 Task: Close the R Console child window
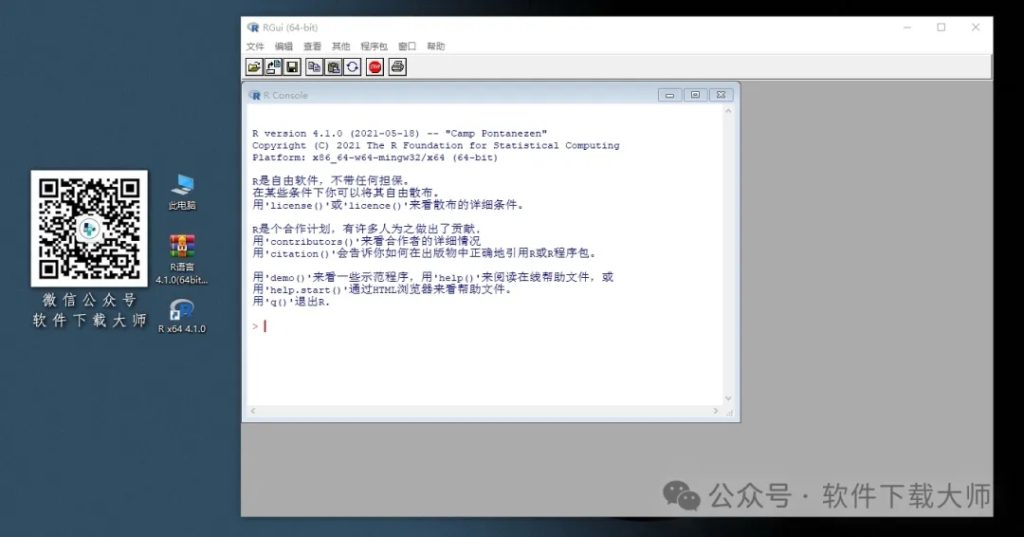(x=721, y=95)
